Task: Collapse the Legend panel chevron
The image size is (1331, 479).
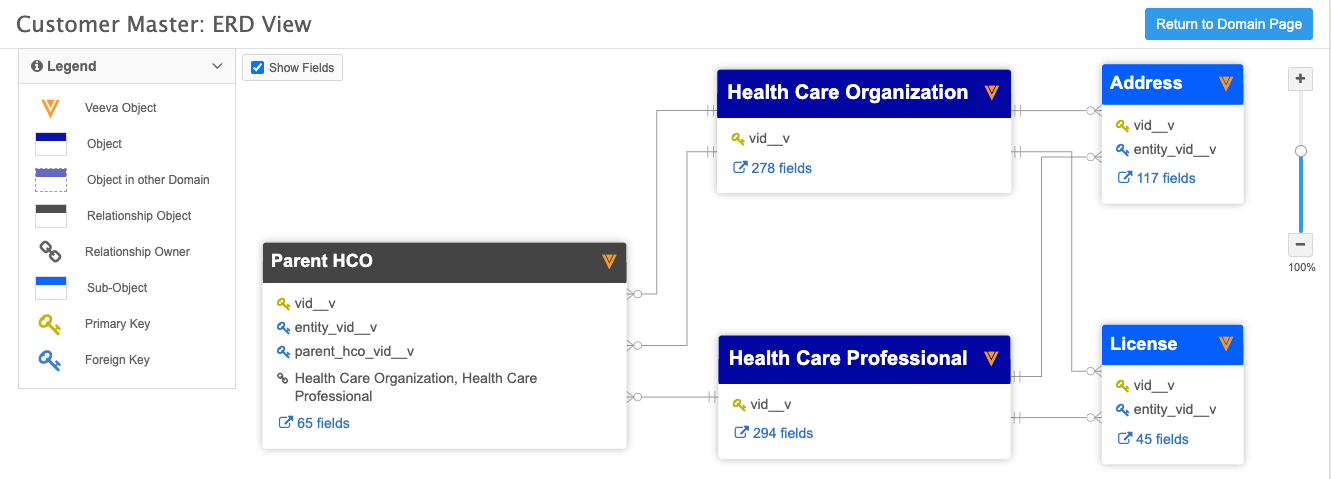Action: click(x=217, y=66)
